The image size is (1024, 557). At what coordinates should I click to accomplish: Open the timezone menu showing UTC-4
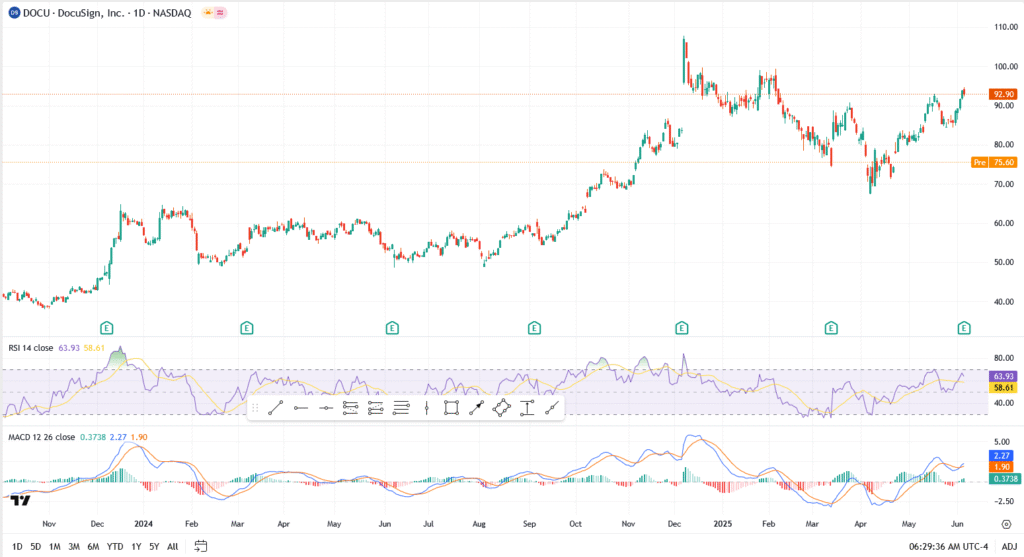pyautogui.click(x=947, y=546)
